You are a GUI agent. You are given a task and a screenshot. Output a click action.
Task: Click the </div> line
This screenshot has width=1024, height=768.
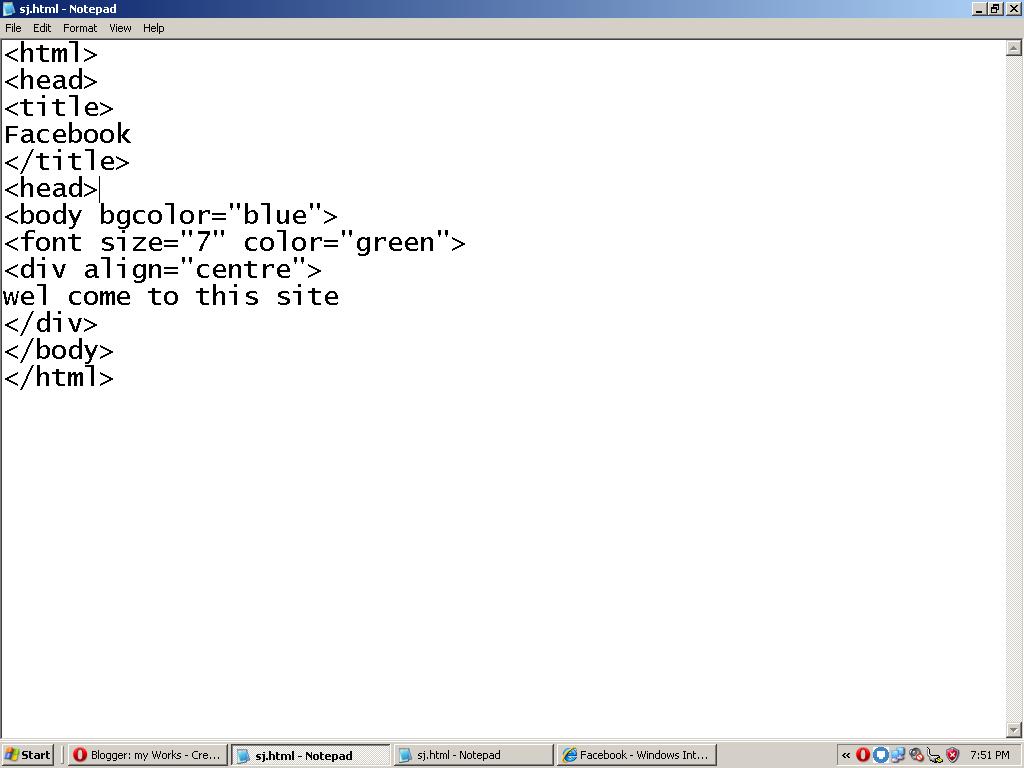point(51,324)
